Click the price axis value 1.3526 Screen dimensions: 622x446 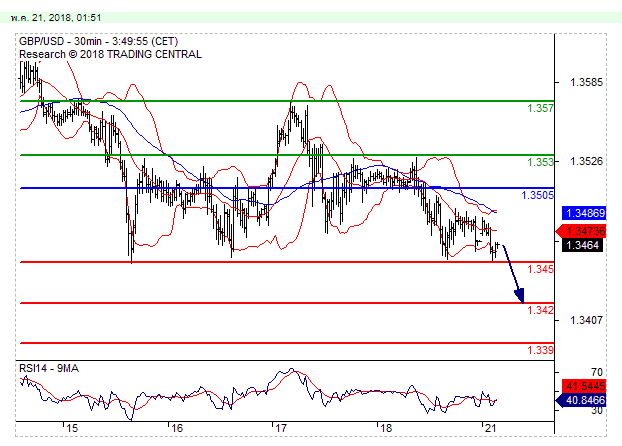tap(586, 161)
